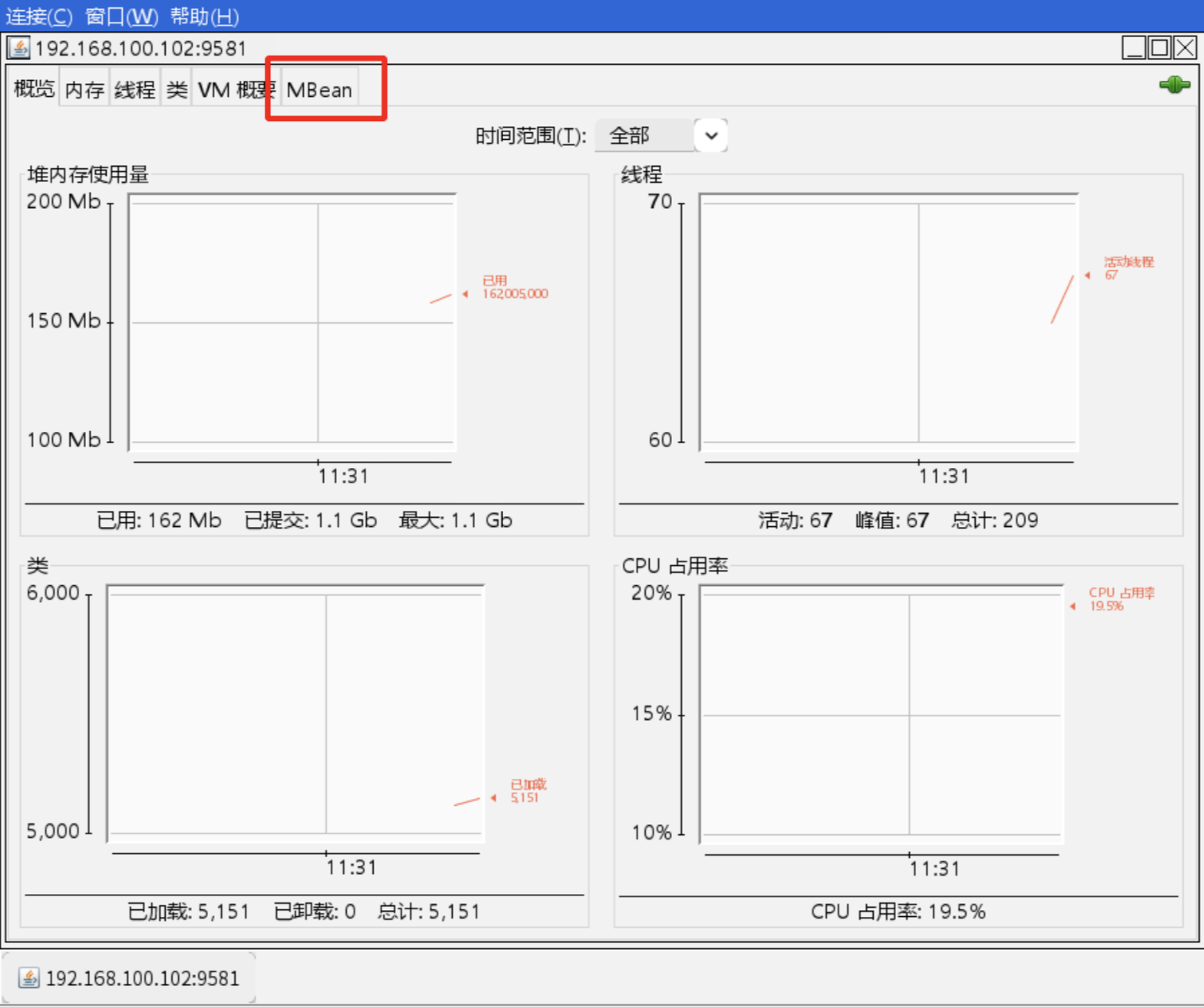The image size is (1204, 1007).
Task: Open the 时间范围 dropdown showing 全部
Action: coord(661,136)
